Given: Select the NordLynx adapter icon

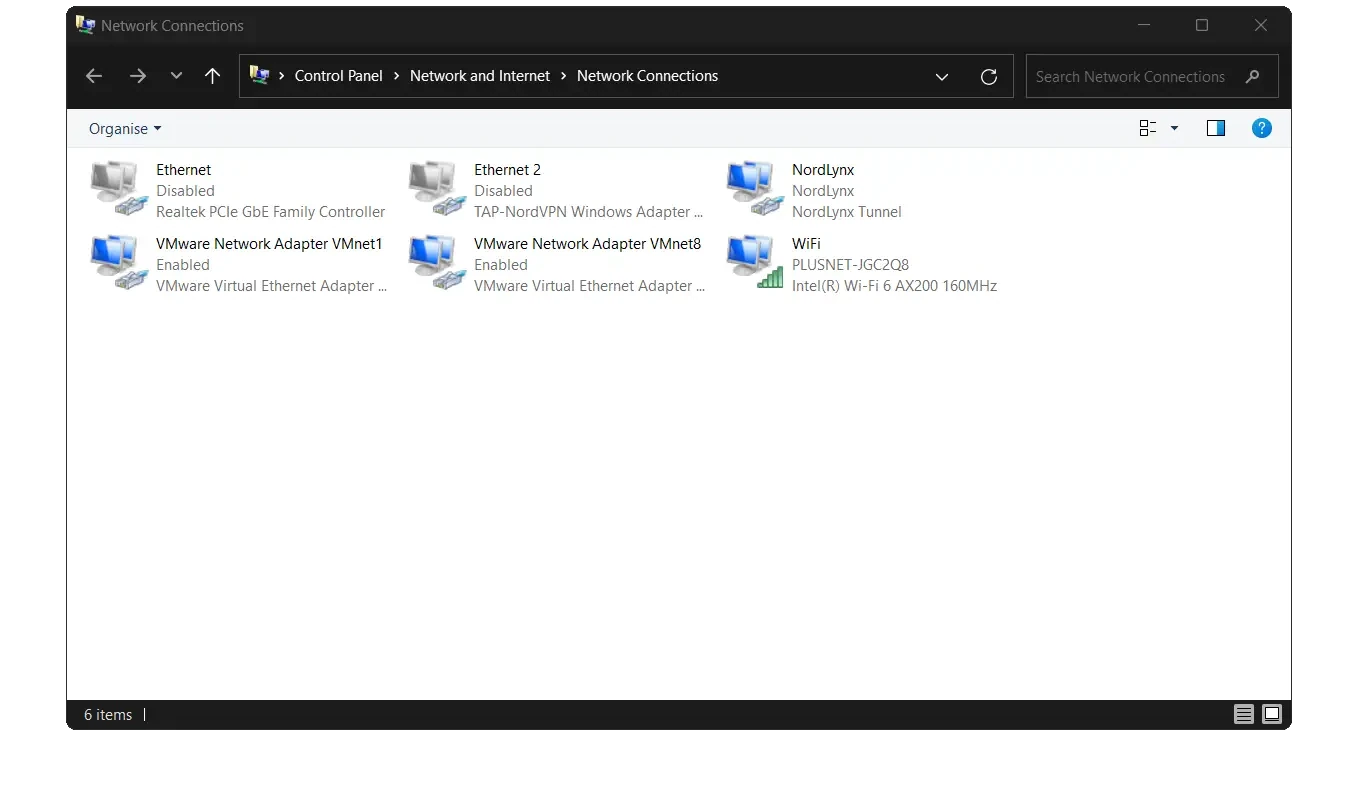Looking at the screenshot, I should coord(755,189).
